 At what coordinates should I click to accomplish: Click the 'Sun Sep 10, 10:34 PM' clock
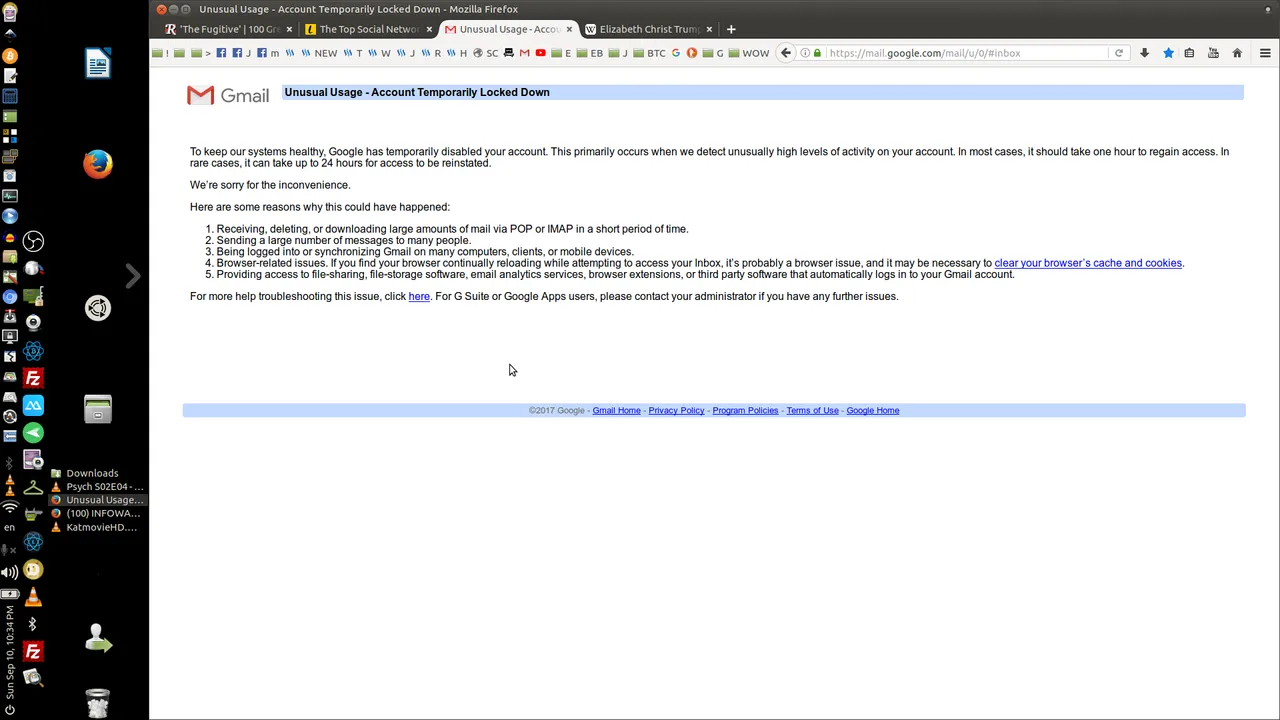pos(9,651)
